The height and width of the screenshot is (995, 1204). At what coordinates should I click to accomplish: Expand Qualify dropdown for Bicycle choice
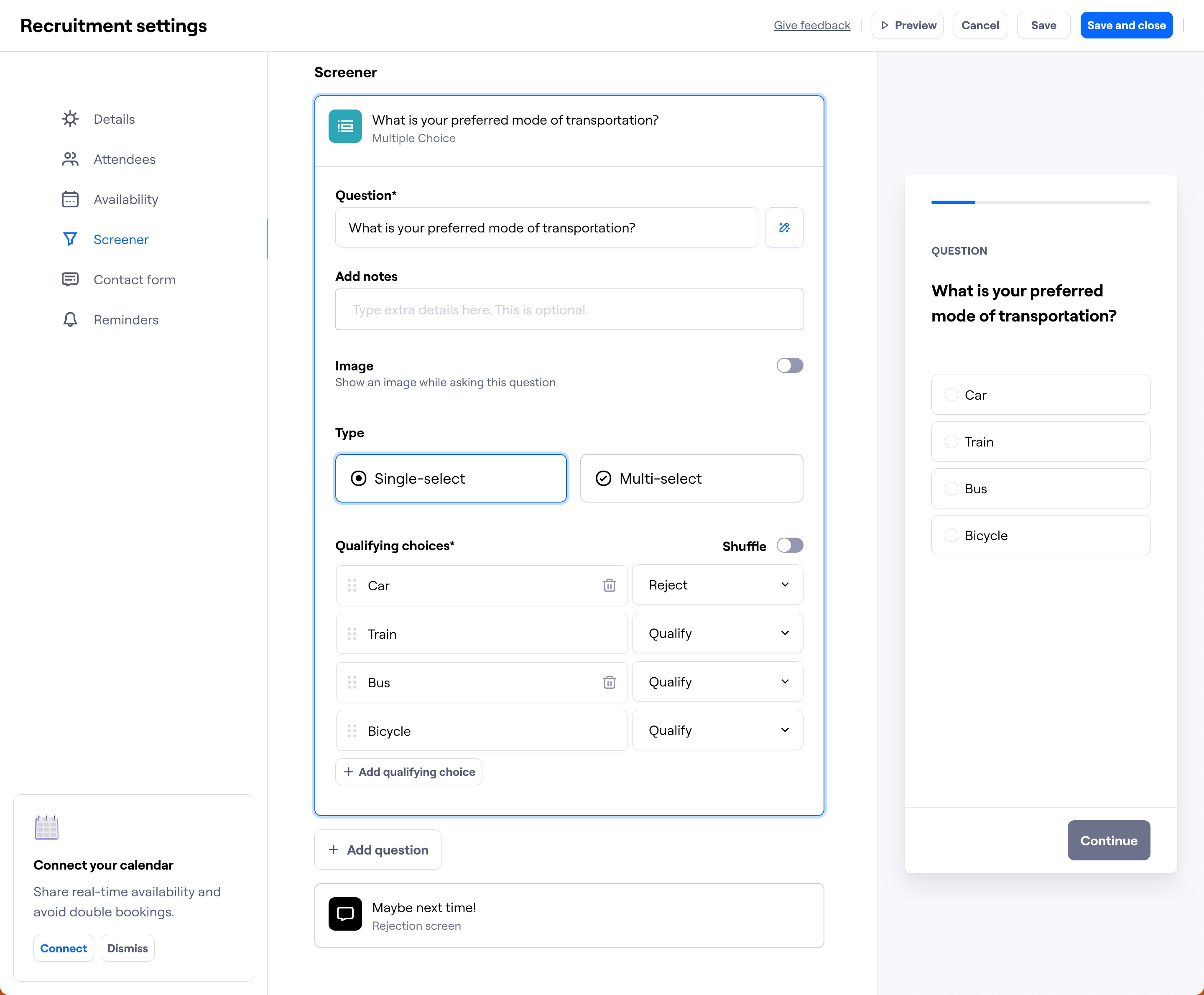pyautogui.click(x=717, y=730)
